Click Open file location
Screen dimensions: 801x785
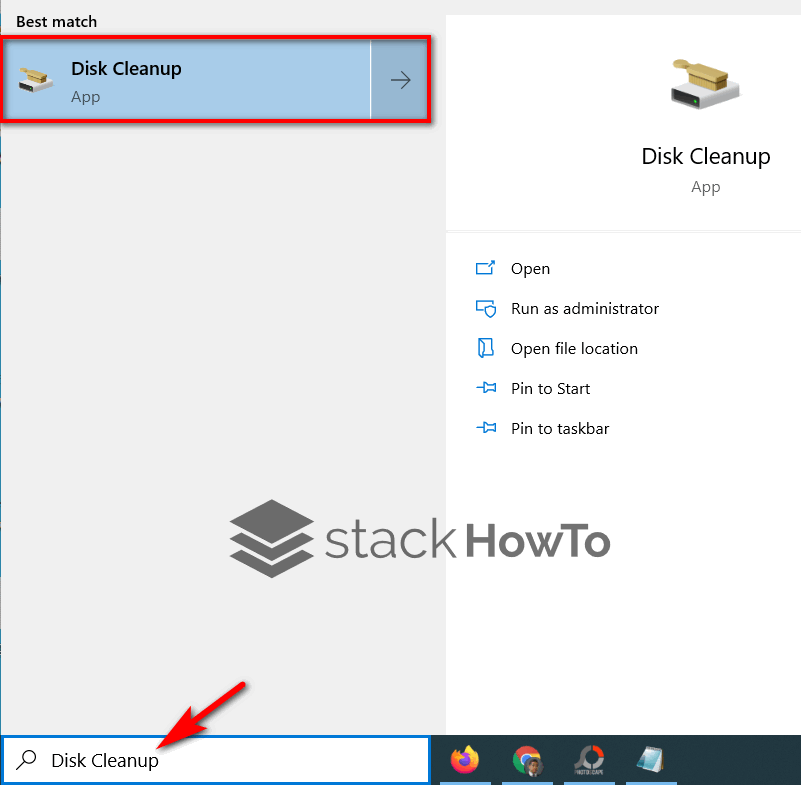[573, 348]
